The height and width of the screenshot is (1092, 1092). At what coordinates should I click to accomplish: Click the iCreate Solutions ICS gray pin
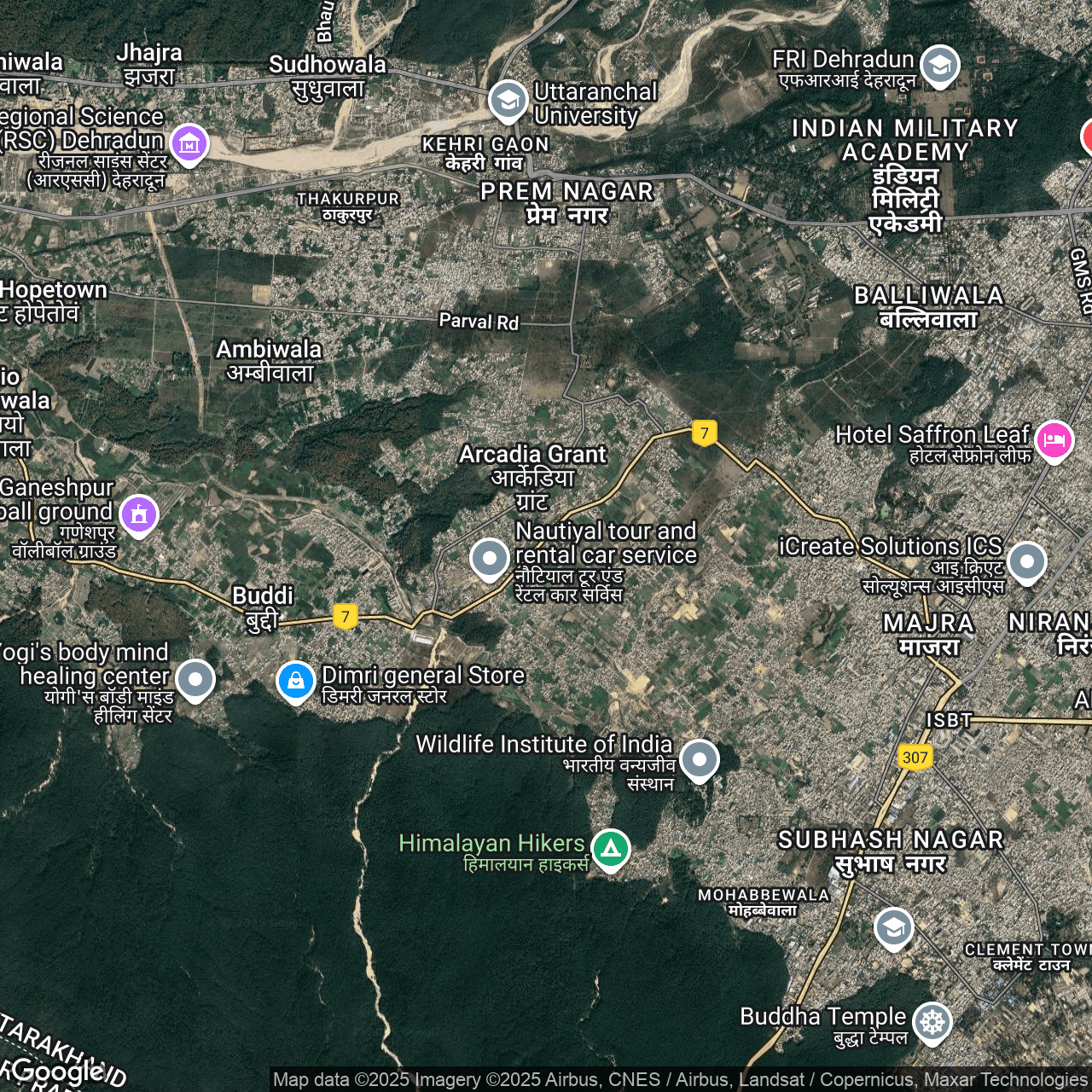(1027, 561)
